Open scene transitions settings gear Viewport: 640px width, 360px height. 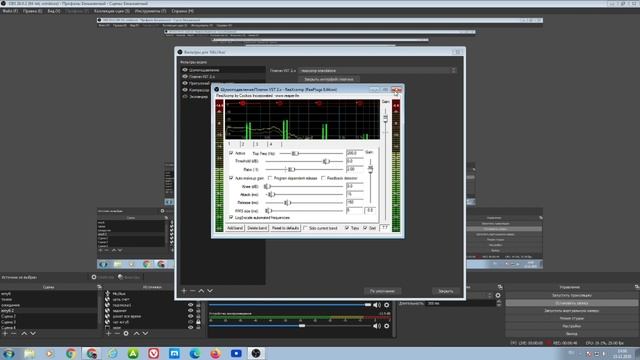tap(498, 295)
